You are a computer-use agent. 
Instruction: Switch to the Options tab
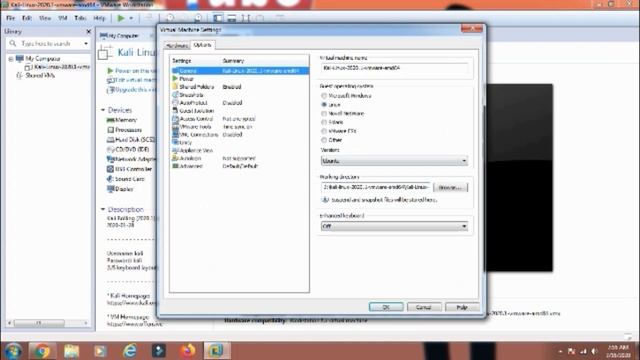[x=202, y=45]
